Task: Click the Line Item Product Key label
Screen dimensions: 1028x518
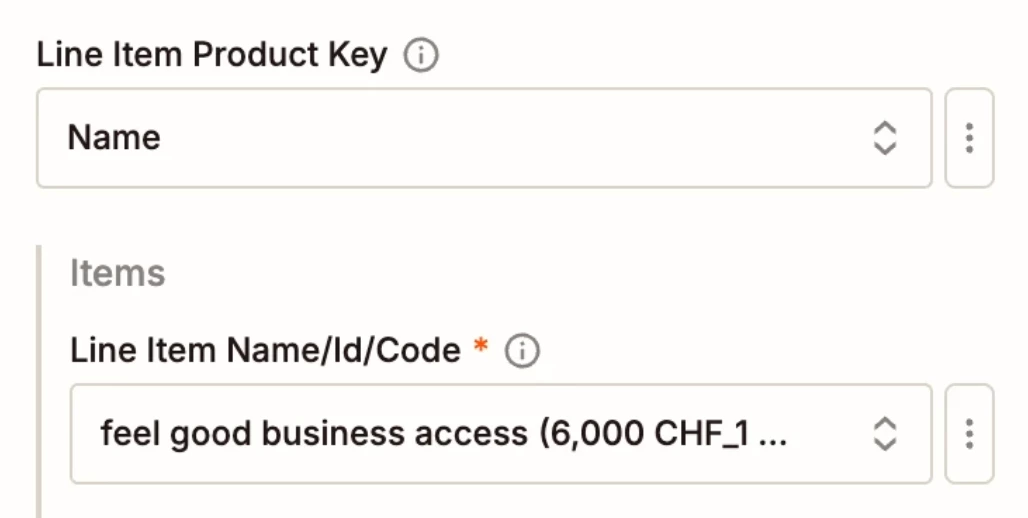Action: point(212,55)
